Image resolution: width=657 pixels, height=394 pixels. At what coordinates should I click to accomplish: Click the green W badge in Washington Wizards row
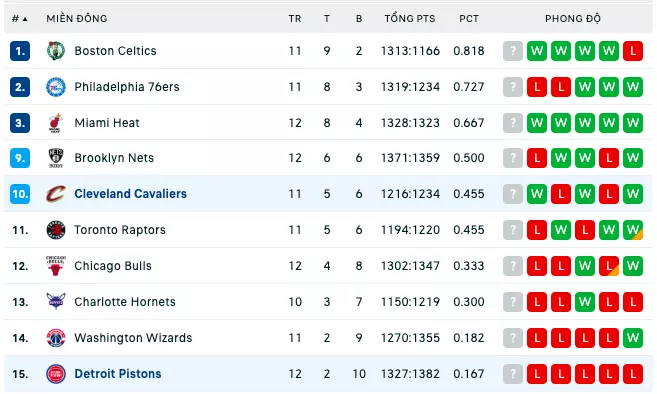633,338
